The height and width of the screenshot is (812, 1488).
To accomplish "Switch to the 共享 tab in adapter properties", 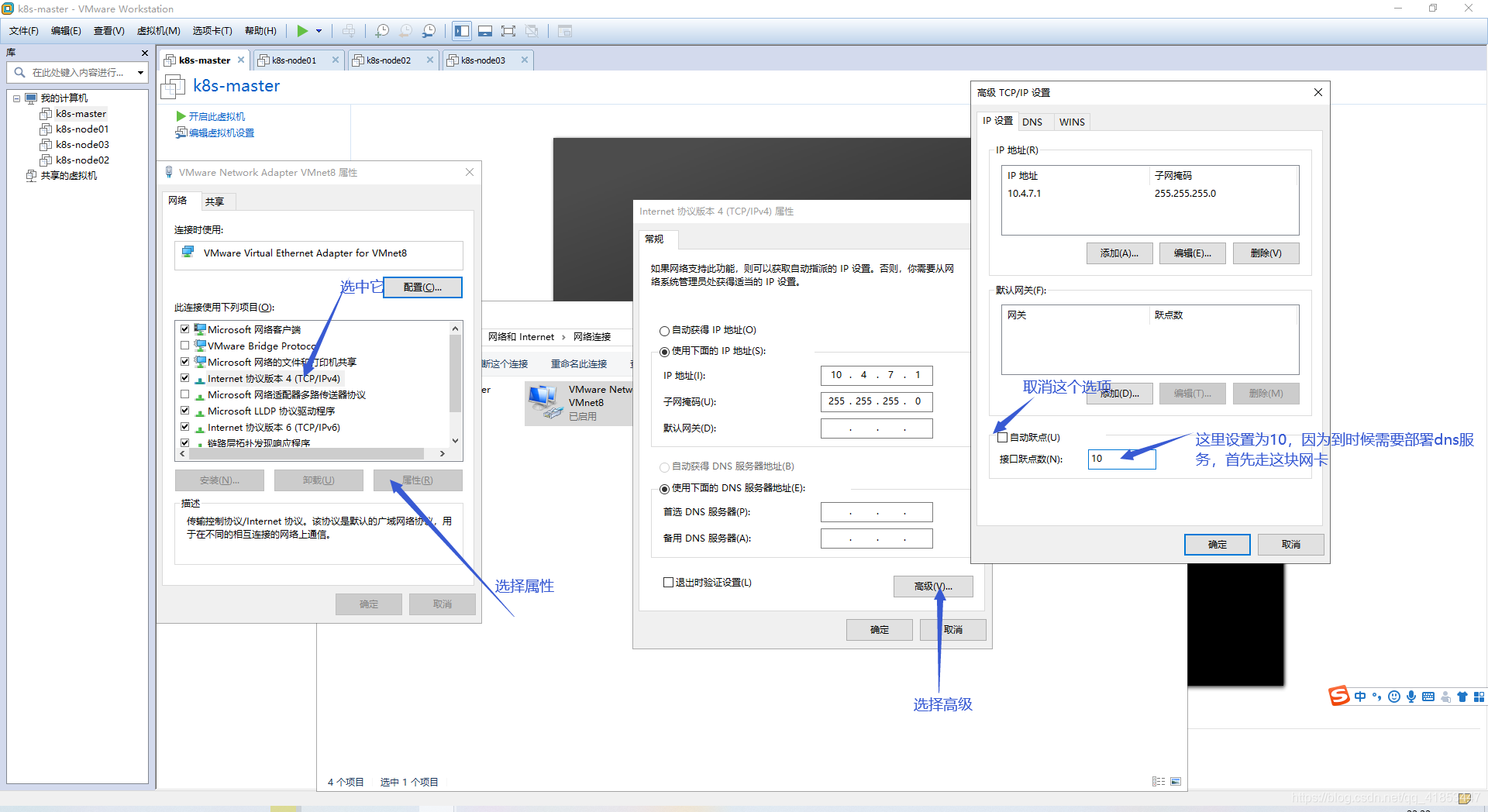I will tap(215, 201).
